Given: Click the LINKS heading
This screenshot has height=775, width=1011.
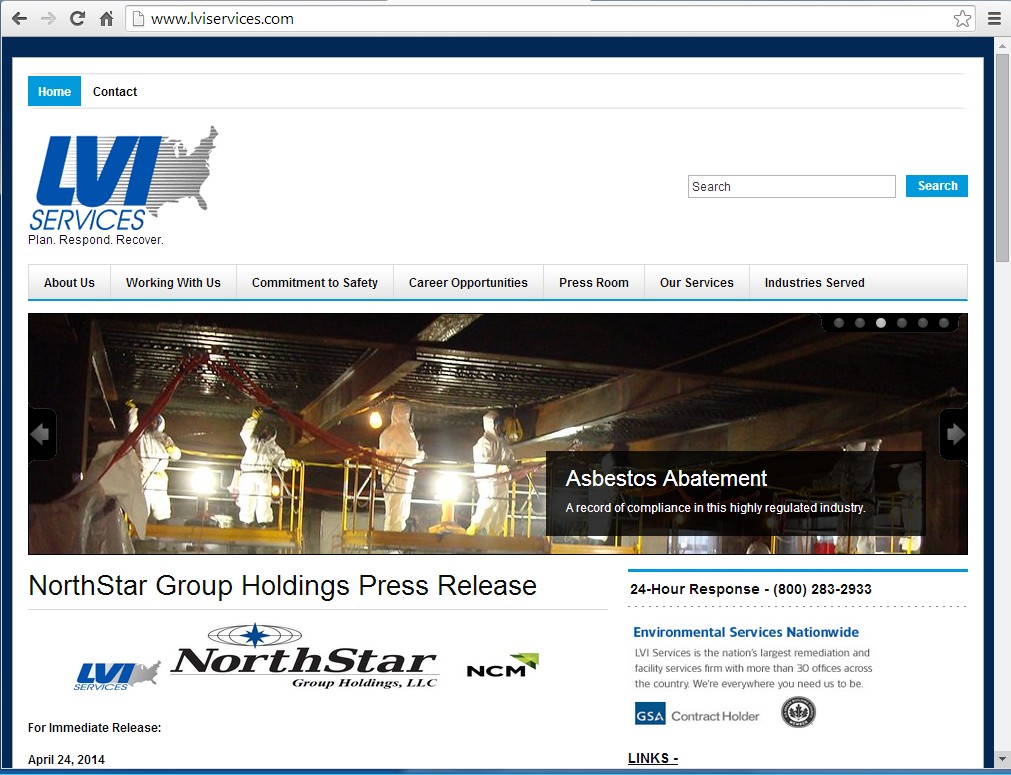Looking at the screenshot, I should click(x=653, y=758).
